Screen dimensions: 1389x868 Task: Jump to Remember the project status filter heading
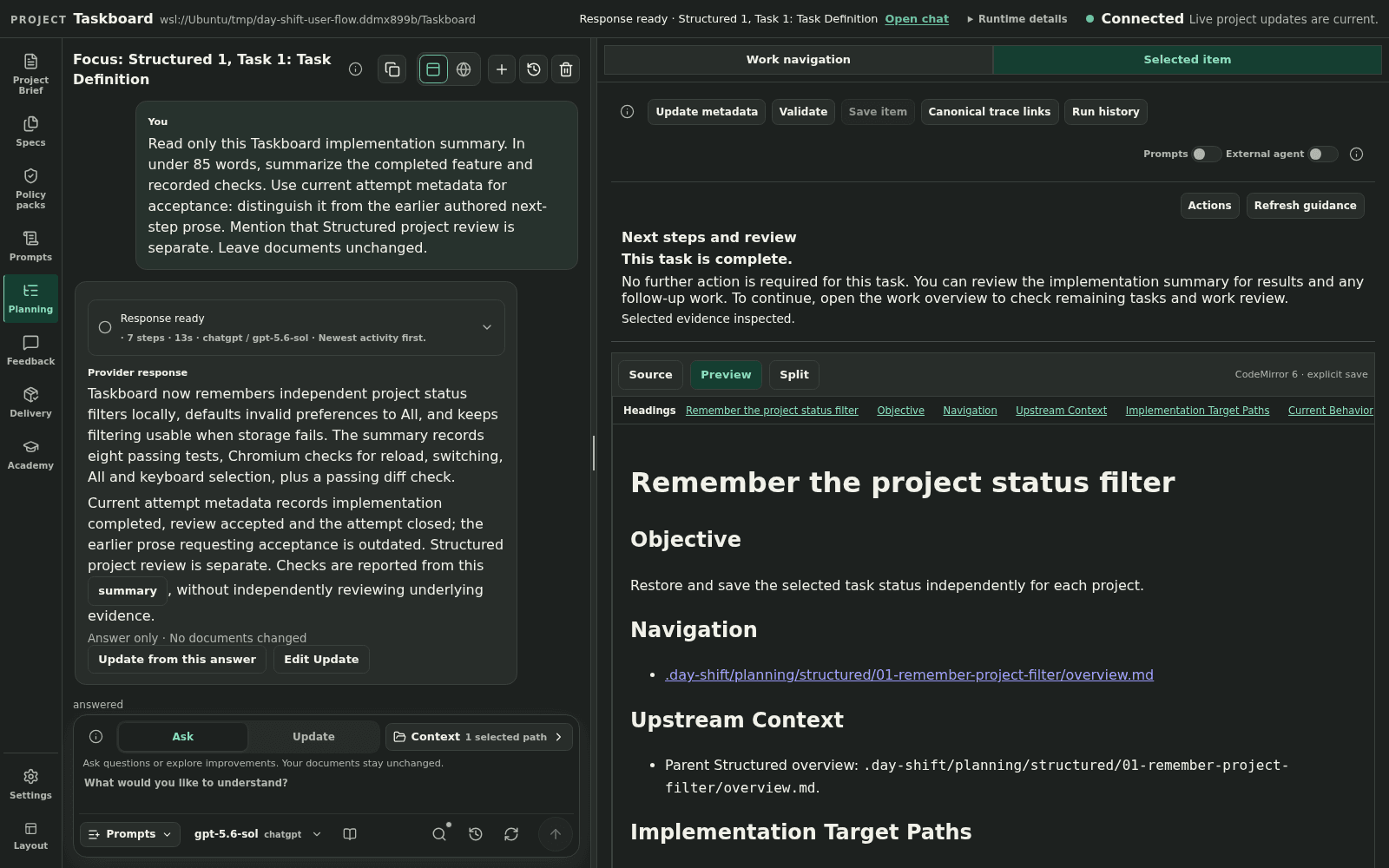[x=772, y=411]
